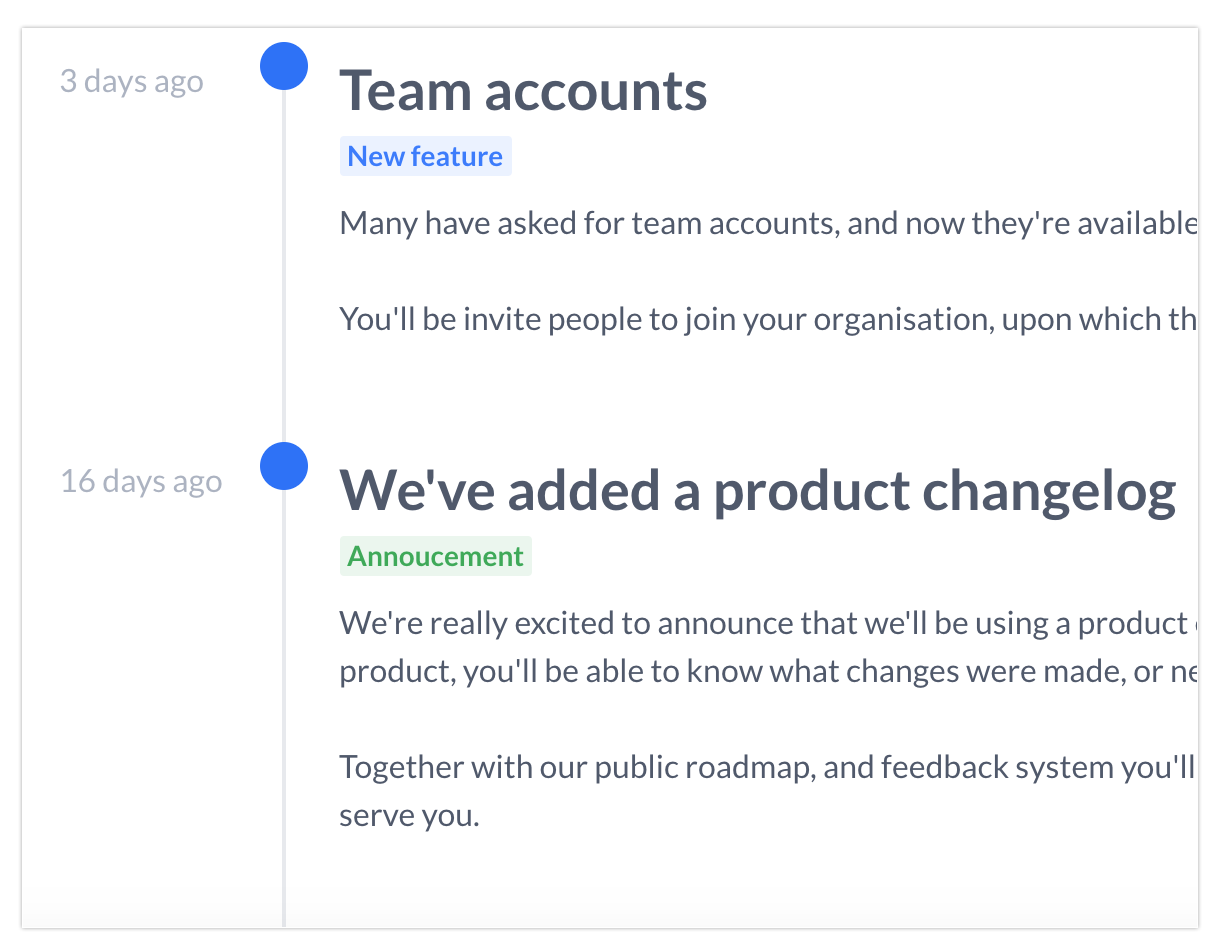Click the blue timeline dot beside Team accounts
This screenshot has height=947, width=1215.
pyautogui.click(x=284, y=66)
